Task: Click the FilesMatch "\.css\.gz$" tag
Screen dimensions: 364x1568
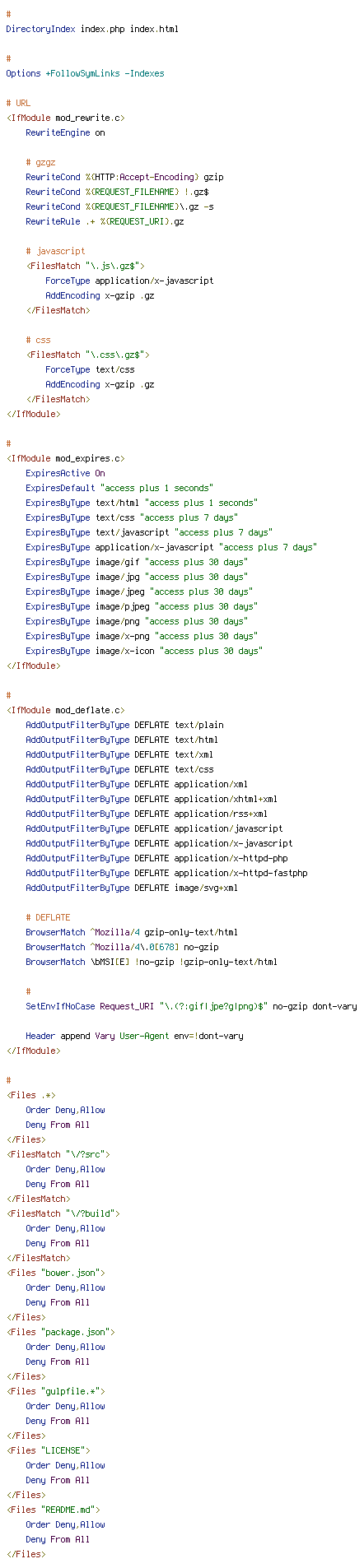Action: [87, 355]
